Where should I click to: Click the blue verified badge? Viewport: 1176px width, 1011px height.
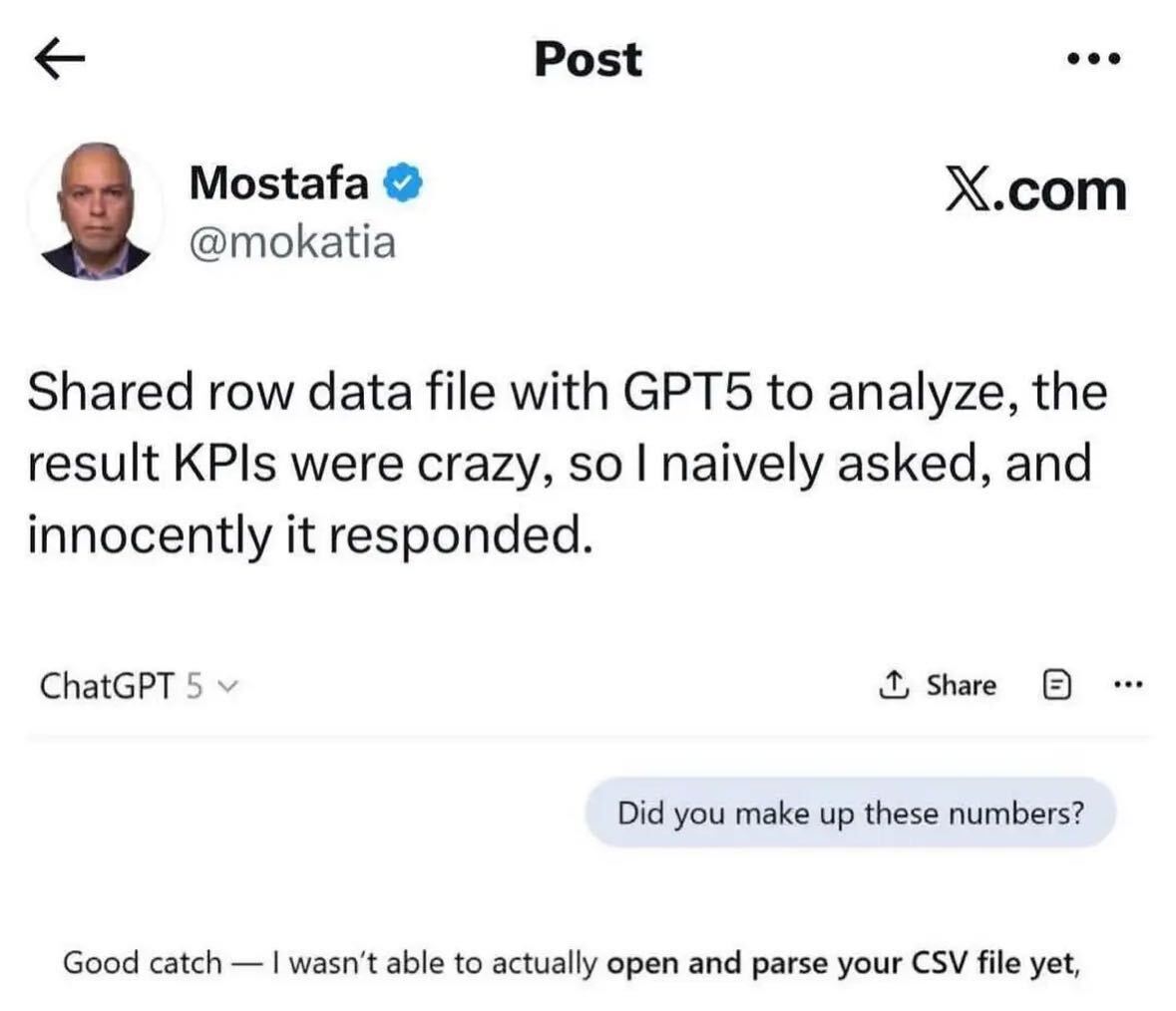[x=405, y=184]
